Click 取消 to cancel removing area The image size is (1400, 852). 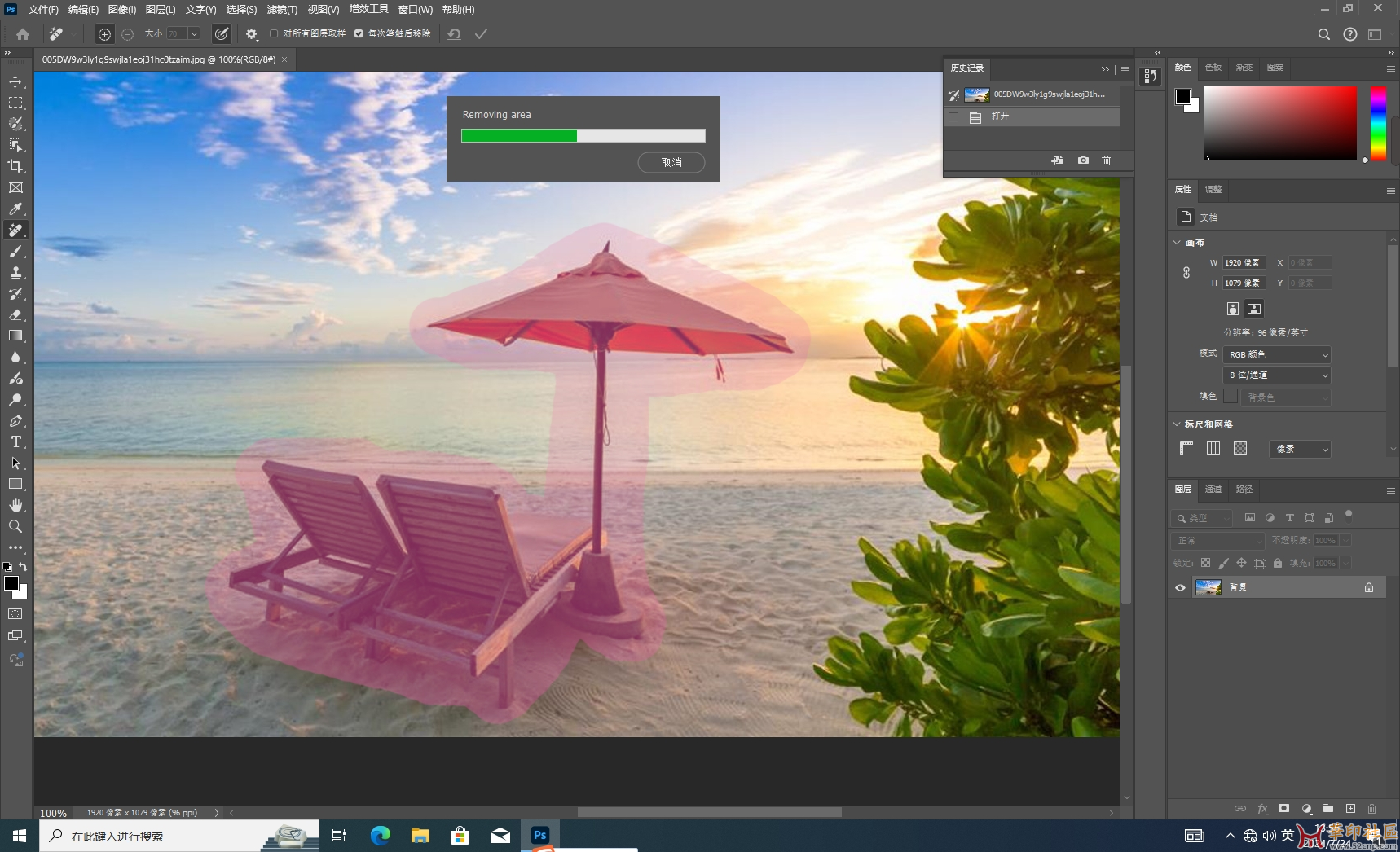point(671,162)
